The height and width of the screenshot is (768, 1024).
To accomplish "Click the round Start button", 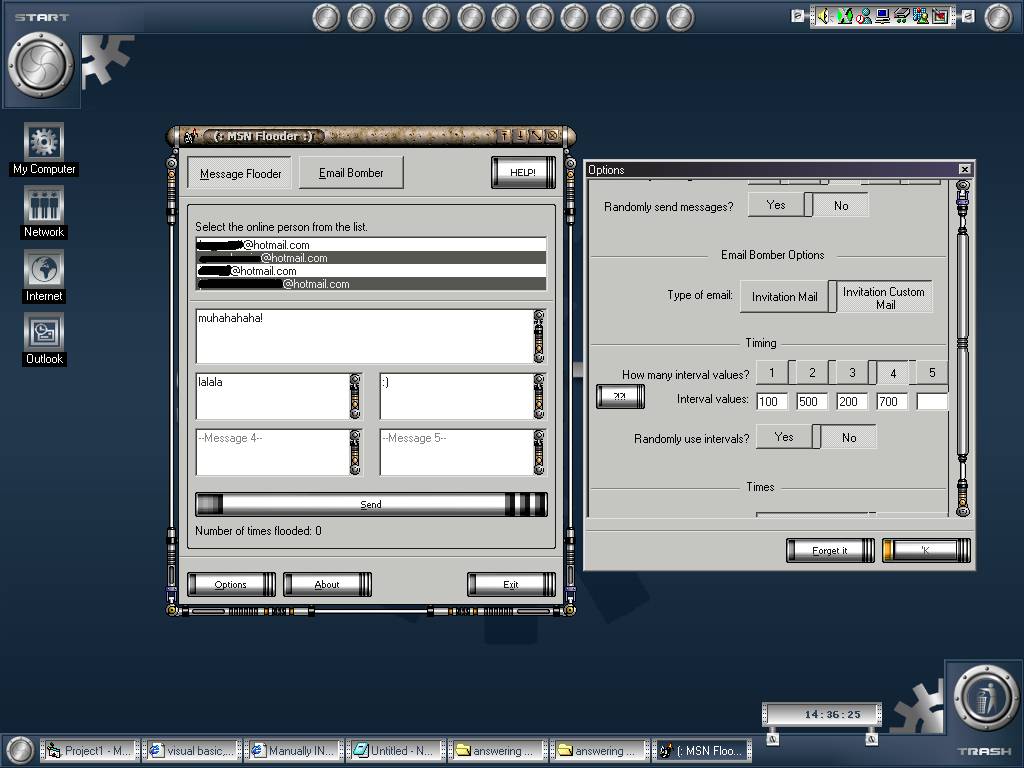I will 40,64.
